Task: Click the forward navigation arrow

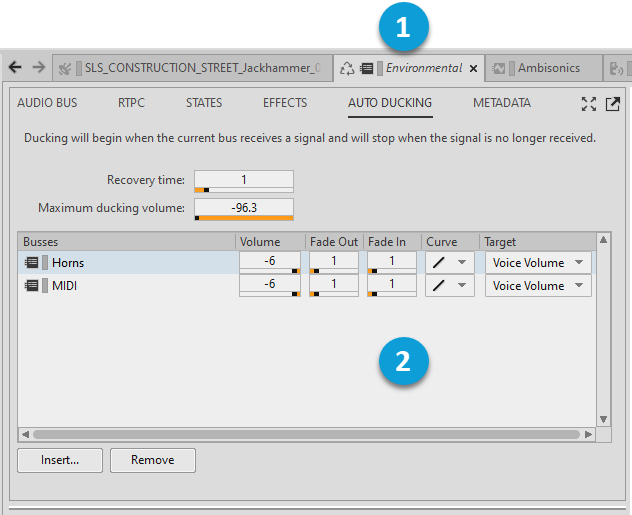Action: 38,67
